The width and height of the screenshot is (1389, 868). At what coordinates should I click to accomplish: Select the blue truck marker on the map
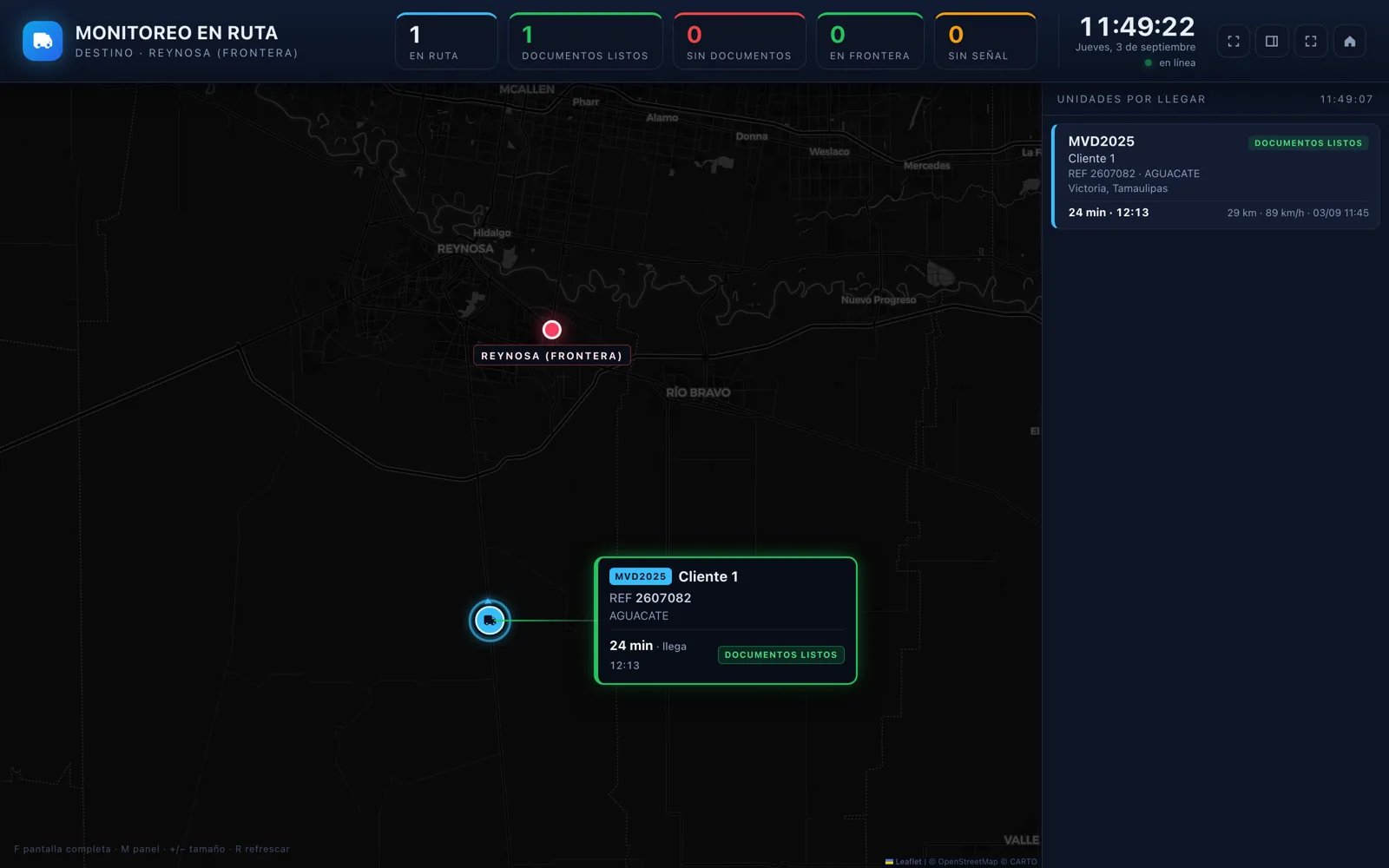[490, 621]
